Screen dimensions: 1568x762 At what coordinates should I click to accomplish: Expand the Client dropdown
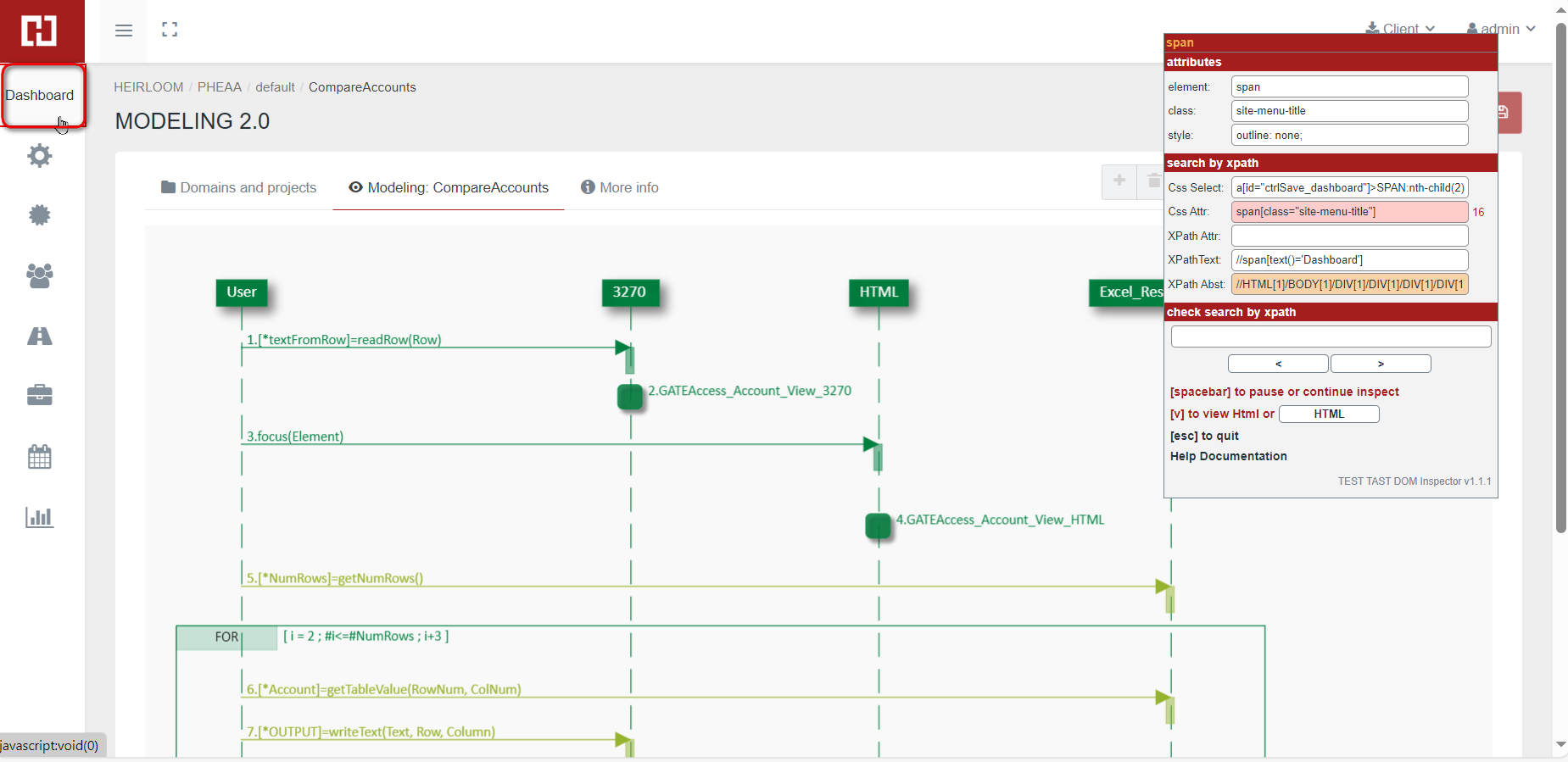tap(1400, 28)
